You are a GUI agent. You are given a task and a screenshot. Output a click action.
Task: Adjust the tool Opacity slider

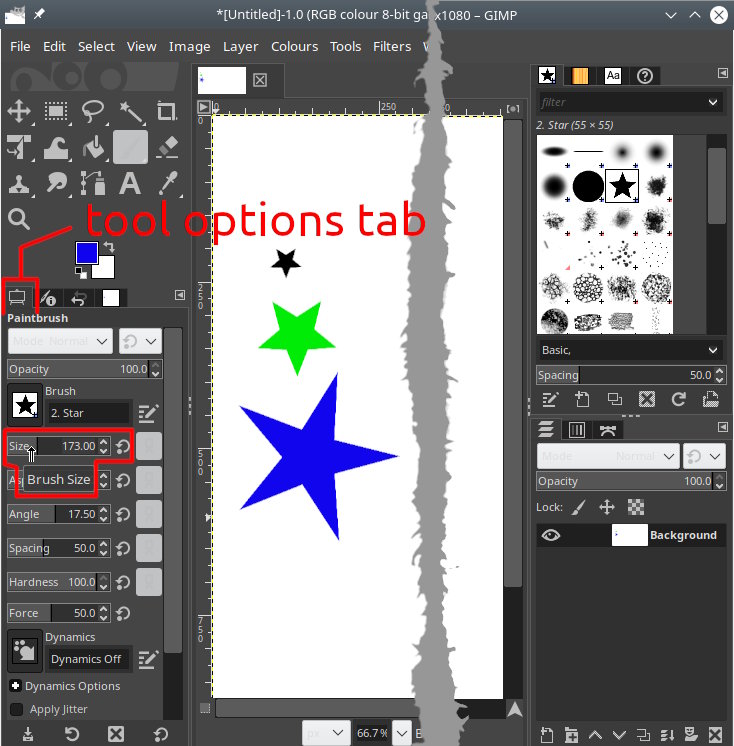tap(85, 369)
